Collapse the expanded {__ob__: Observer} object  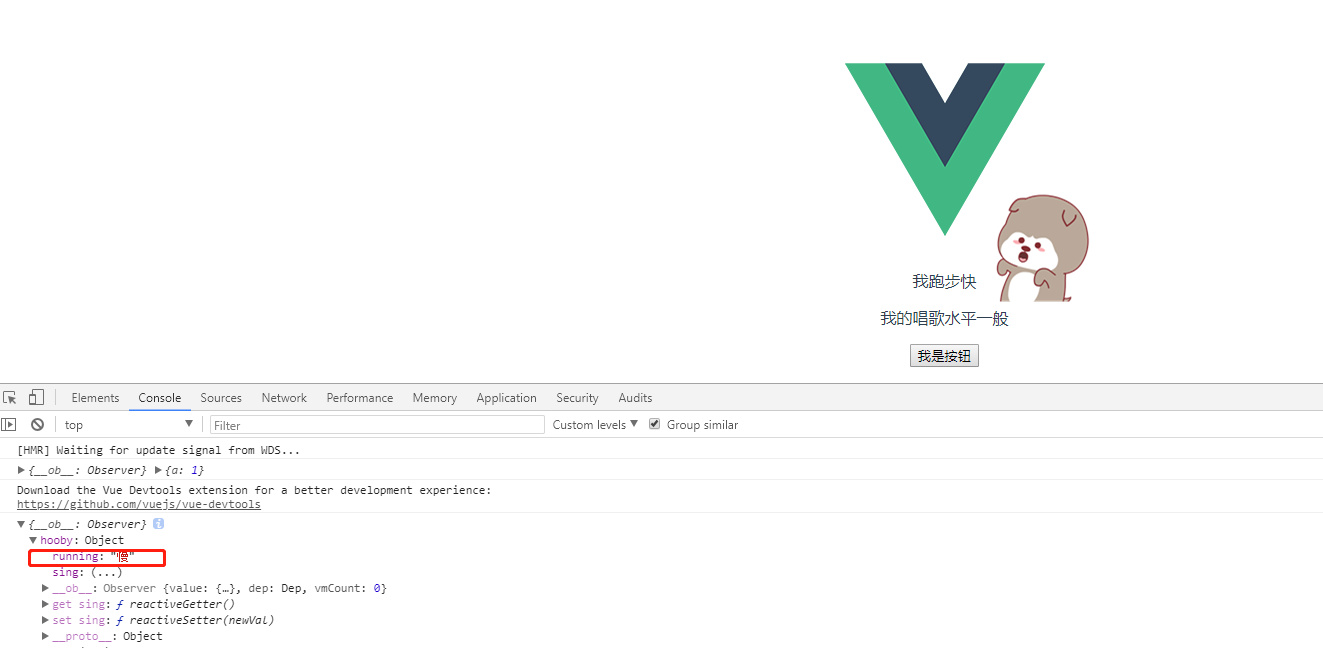coord(22,524)
